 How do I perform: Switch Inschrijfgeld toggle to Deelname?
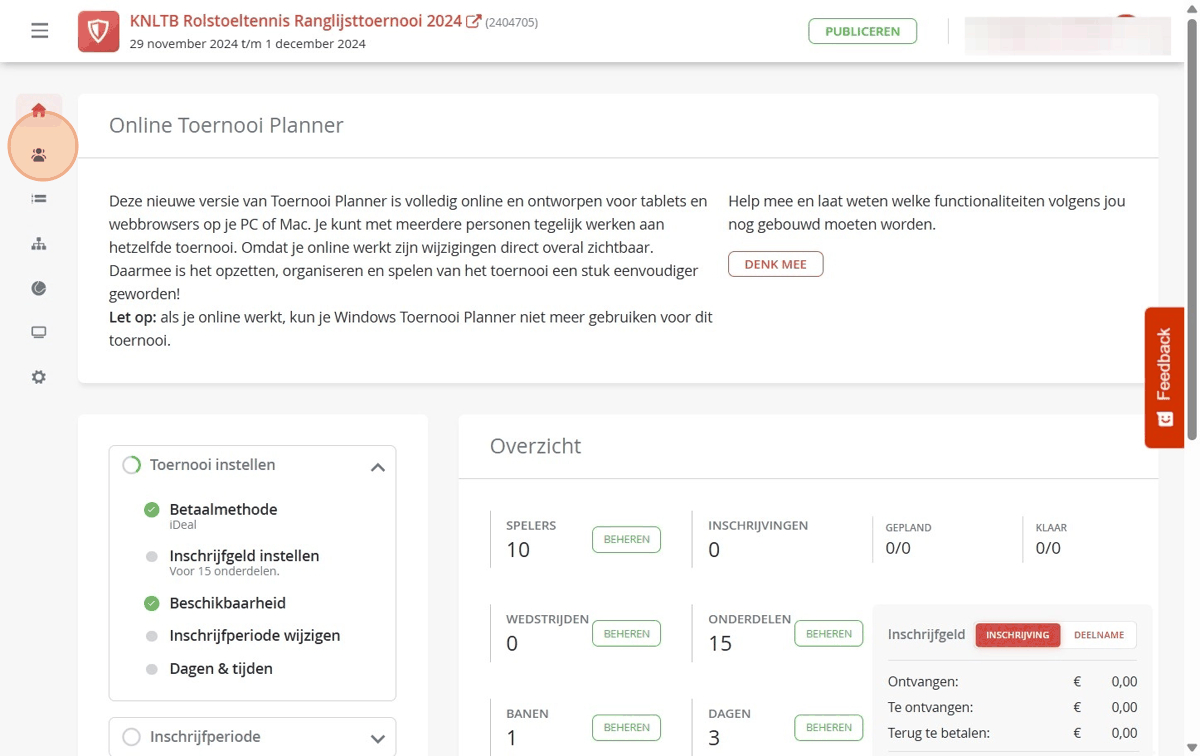tap(1099, 635)
